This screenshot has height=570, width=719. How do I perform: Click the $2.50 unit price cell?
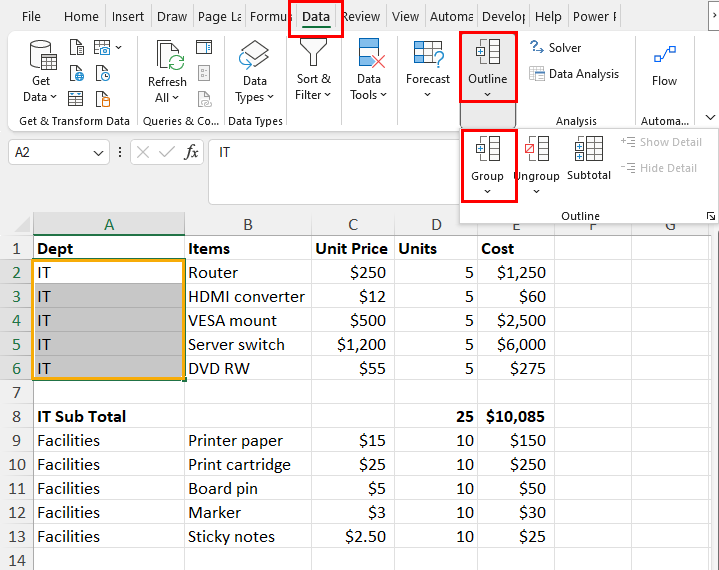point(353,537)
